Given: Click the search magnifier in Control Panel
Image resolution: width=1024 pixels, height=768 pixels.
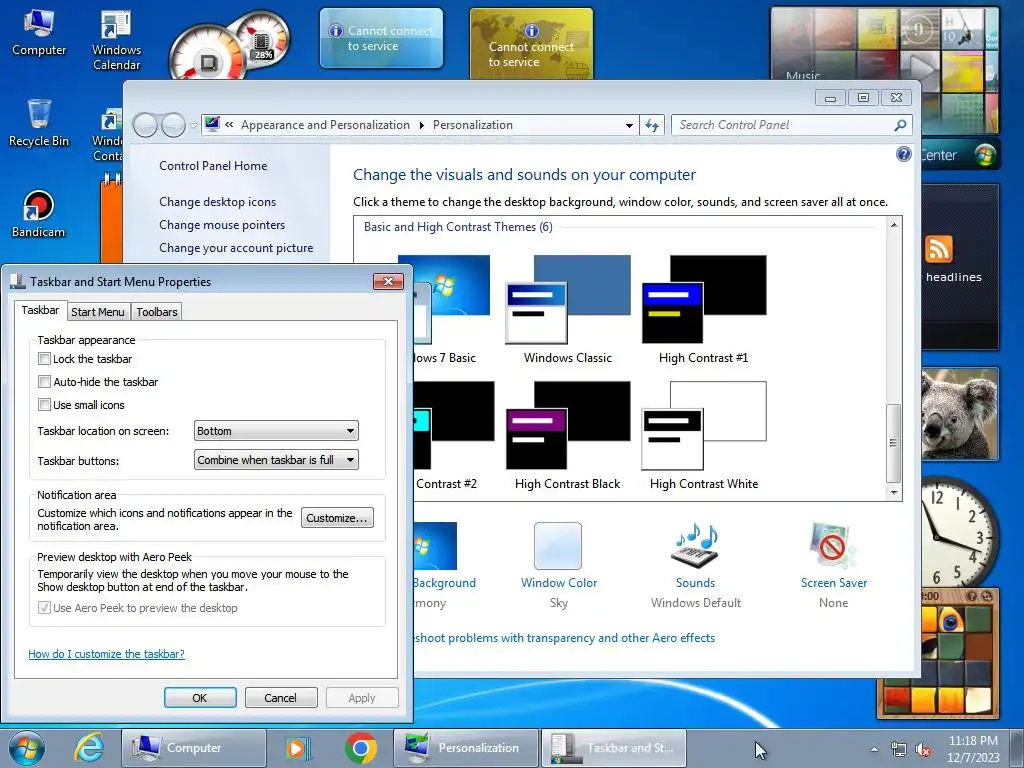Looking at the screenshot, I should pos(900,125).
